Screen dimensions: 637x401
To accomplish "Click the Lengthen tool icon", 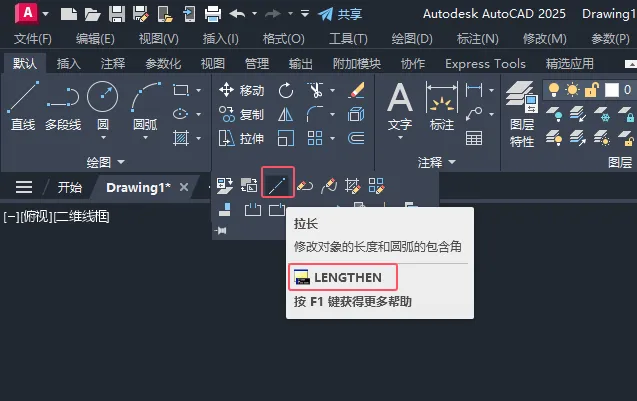I will [x=278, y=186].
